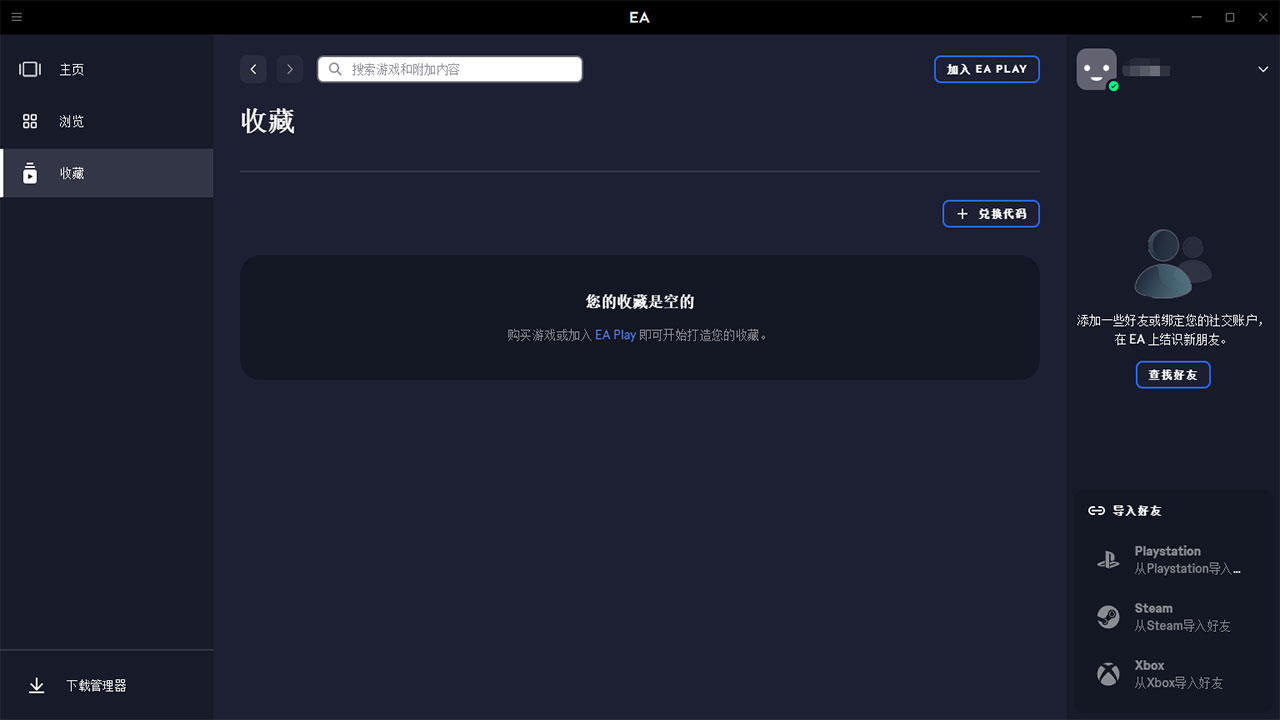Screen dimensions: 1280x720
Task: Select 收藏 in the sidebar
Action: click(106, 173)
